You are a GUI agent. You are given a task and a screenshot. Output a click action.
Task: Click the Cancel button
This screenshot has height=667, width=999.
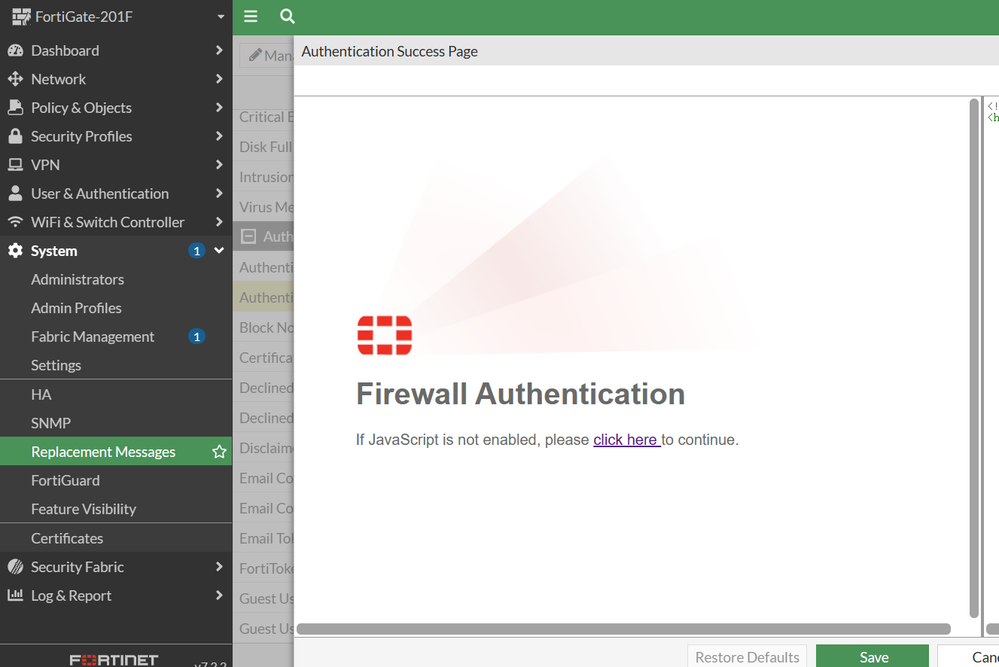tap(968, 656)
